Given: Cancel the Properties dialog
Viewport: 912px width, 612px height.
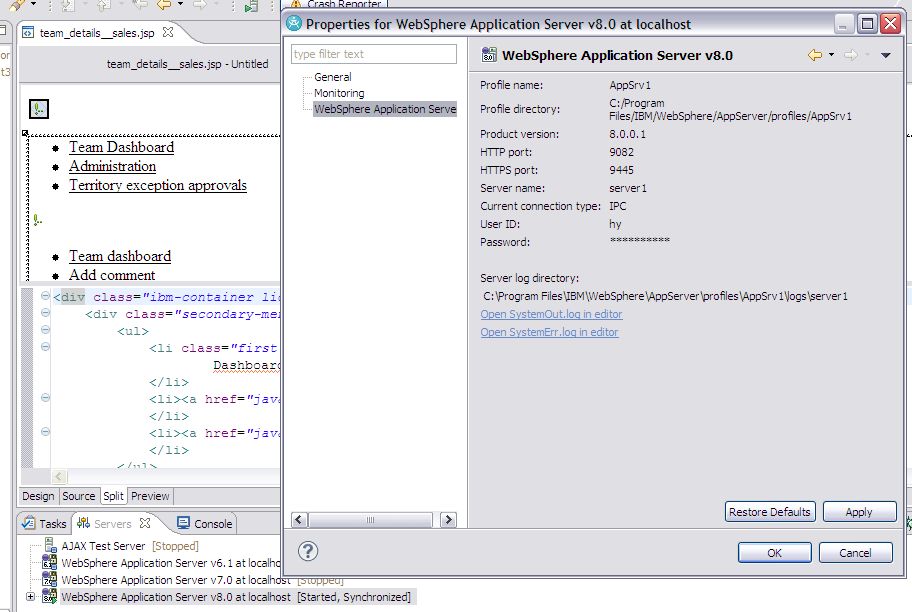Looking at the screenshot, I should pyautogui.click(x=855, y=553).
